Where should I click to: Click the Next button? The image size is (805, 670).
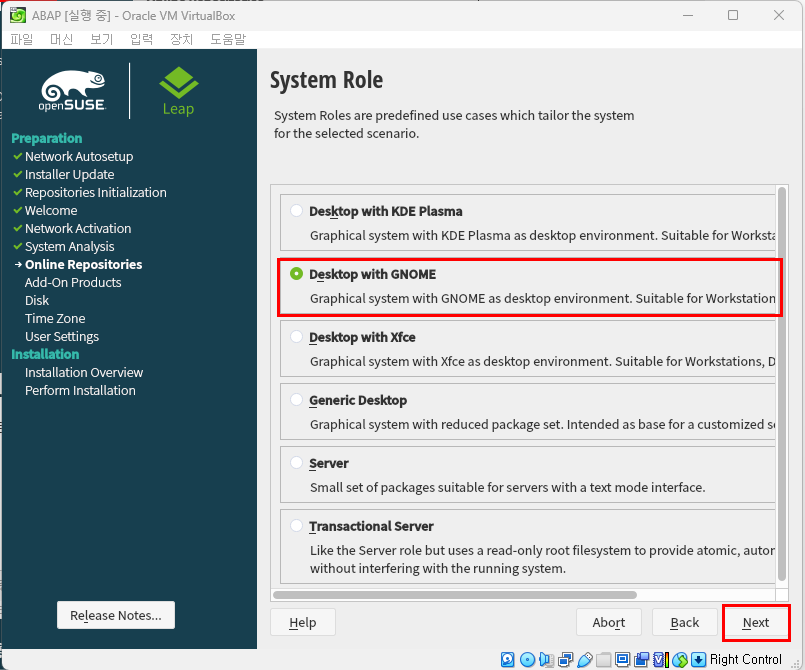756,622
